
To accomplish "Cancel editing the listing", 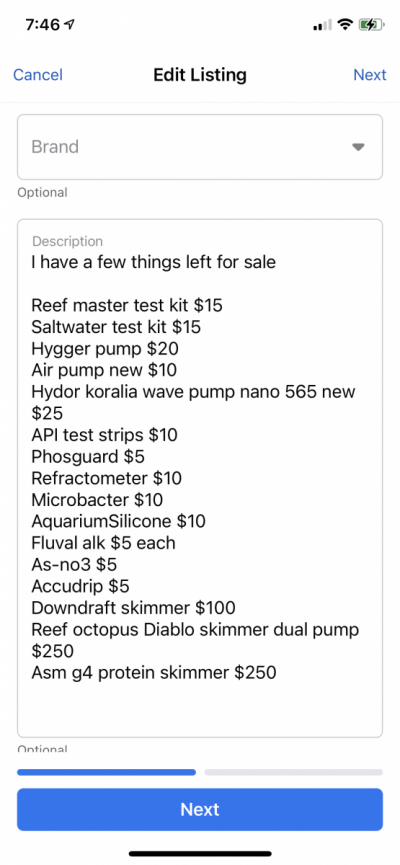I will [x=38, y=74].
